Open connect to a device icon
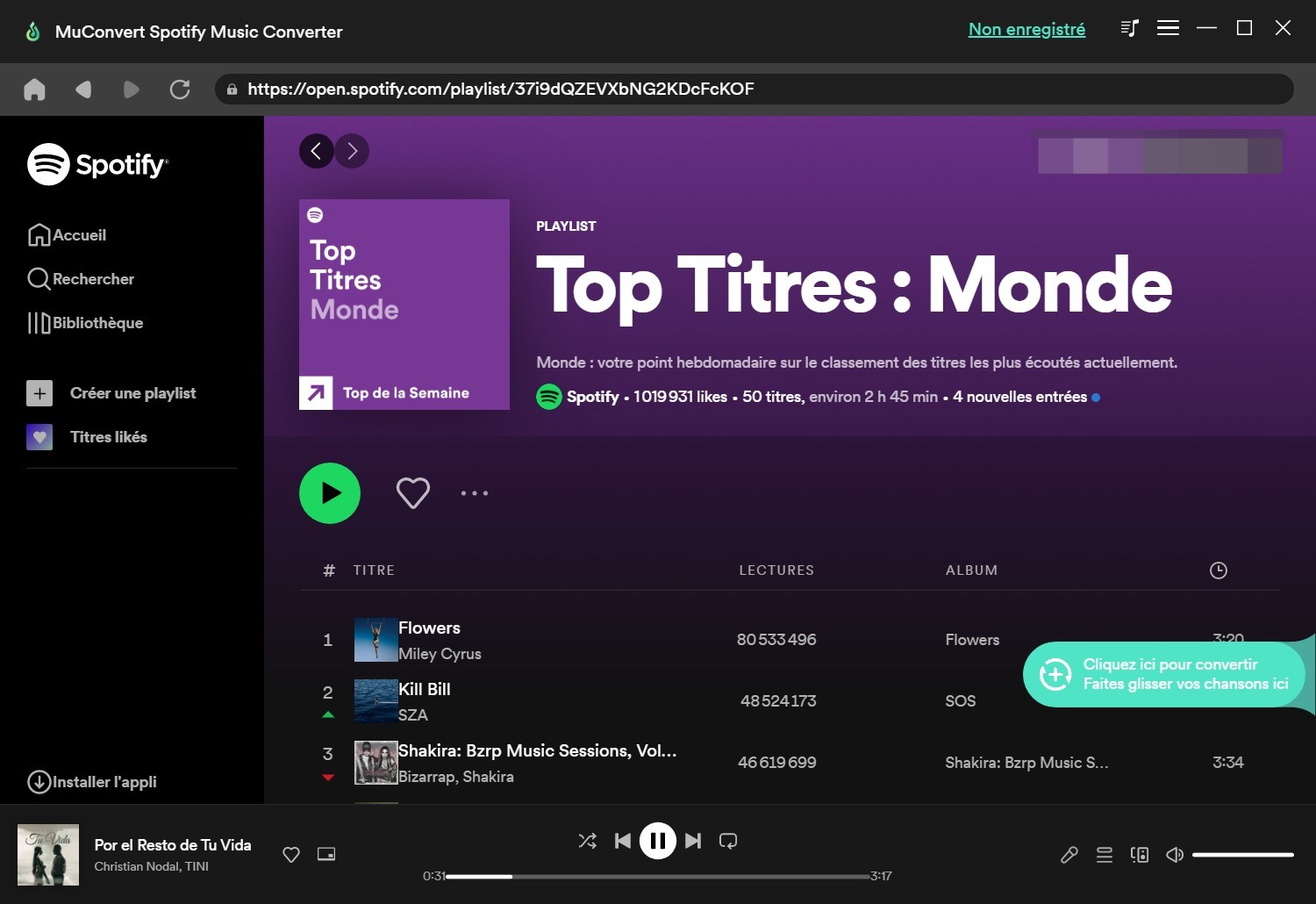The width and height of the screenshot is (1316, 904). coord(1140,855)
